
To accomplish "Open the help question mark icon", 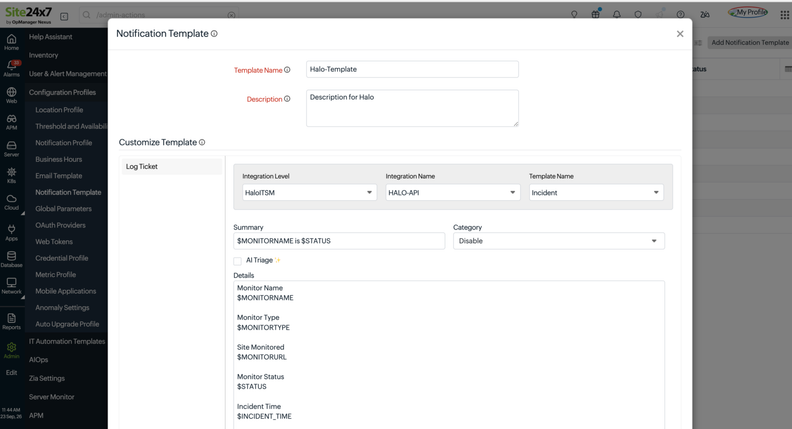I will pyautogui.click(x=680, y=14).
